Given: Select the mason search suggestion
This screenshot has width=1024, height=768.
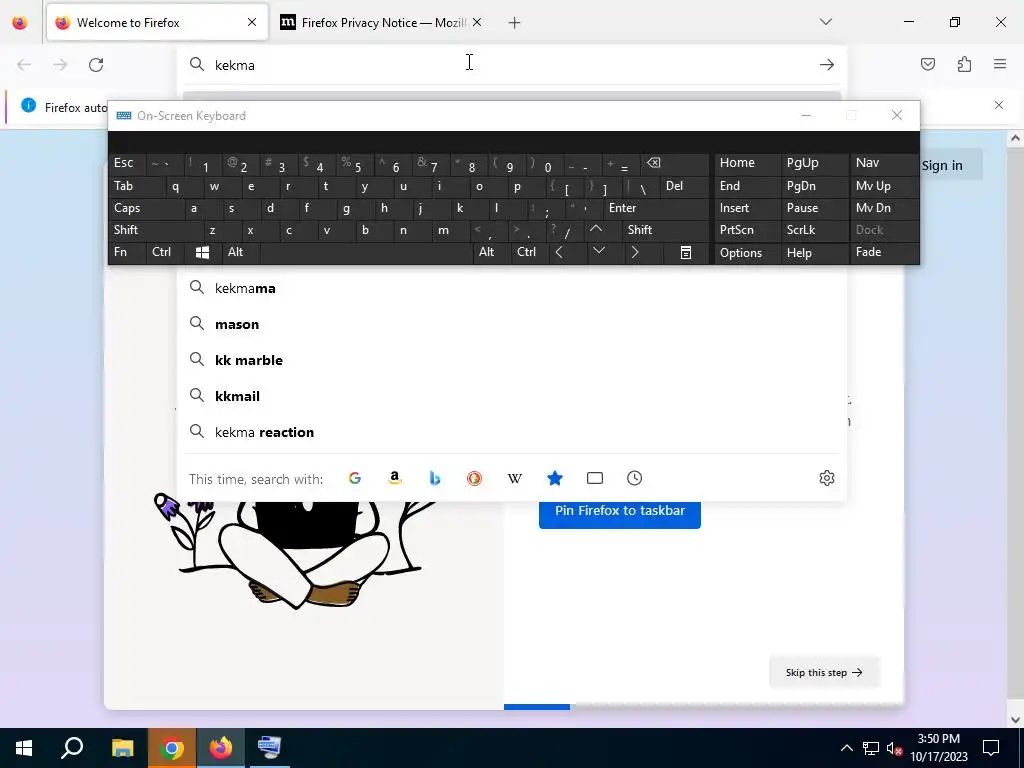Looking at the screenshot, I should (x=512, y=324).
